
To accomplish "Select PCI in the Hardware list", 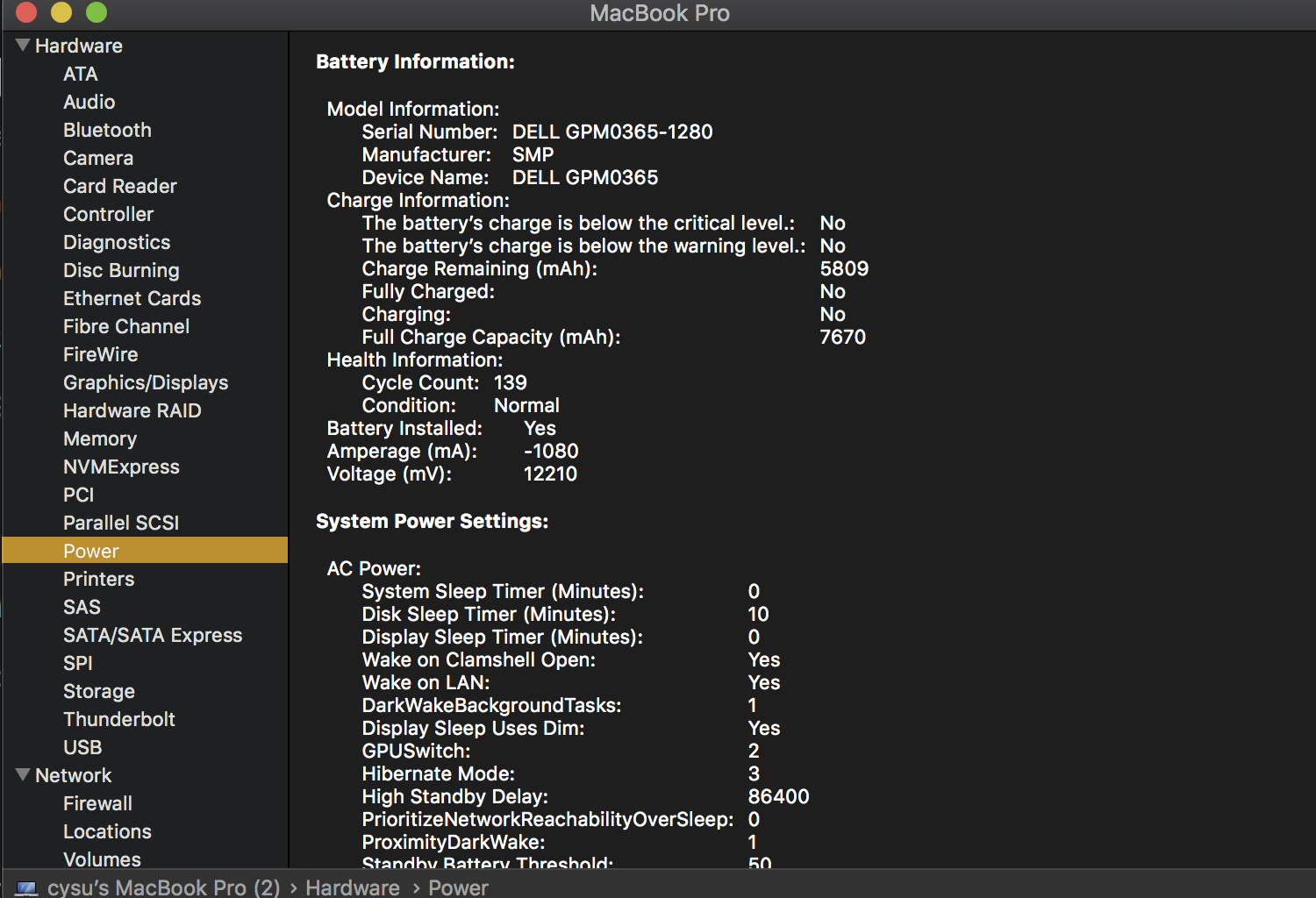I will point(79,495).
